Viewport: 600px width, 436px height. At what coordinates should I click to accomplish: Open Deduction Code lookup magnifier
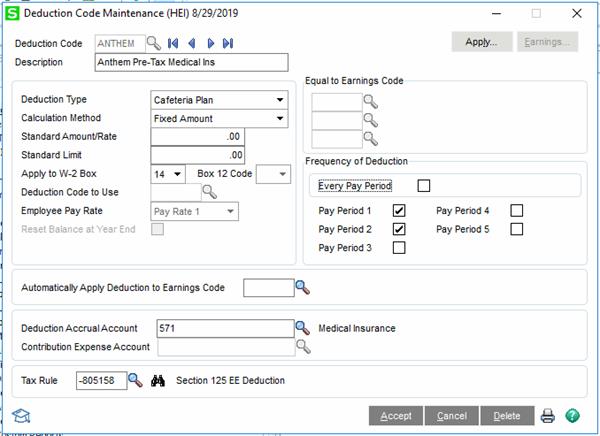tap(154, 43)
